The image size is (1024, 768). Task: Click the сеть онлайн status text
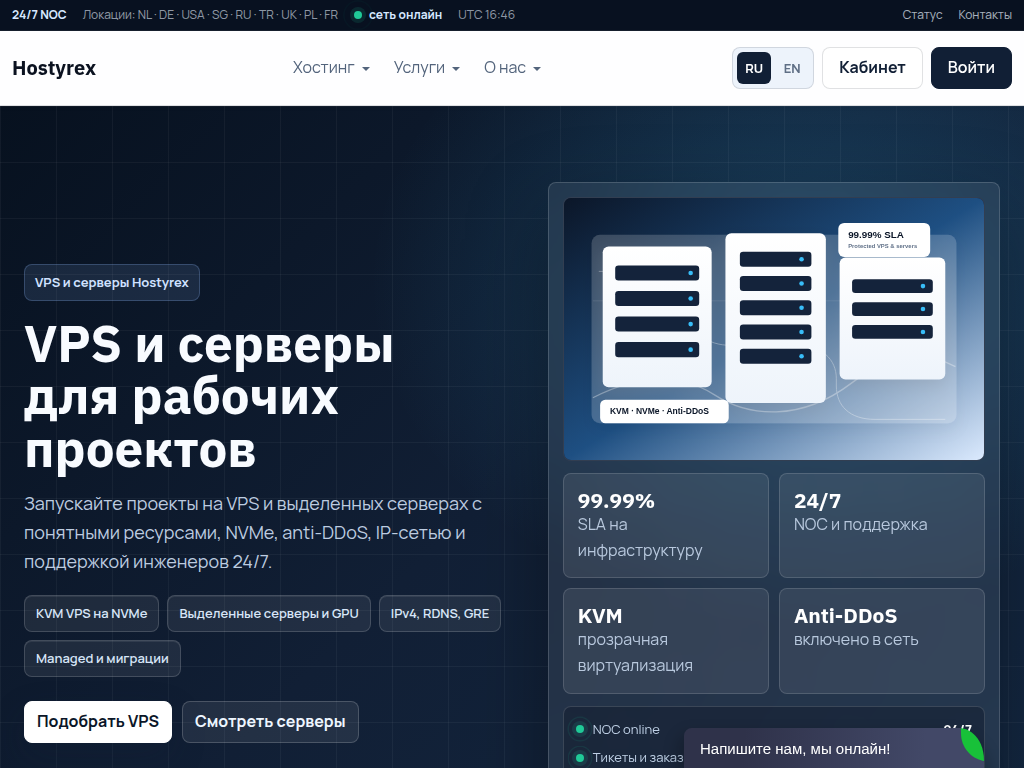pyautogui.click(x=406, y=14)
